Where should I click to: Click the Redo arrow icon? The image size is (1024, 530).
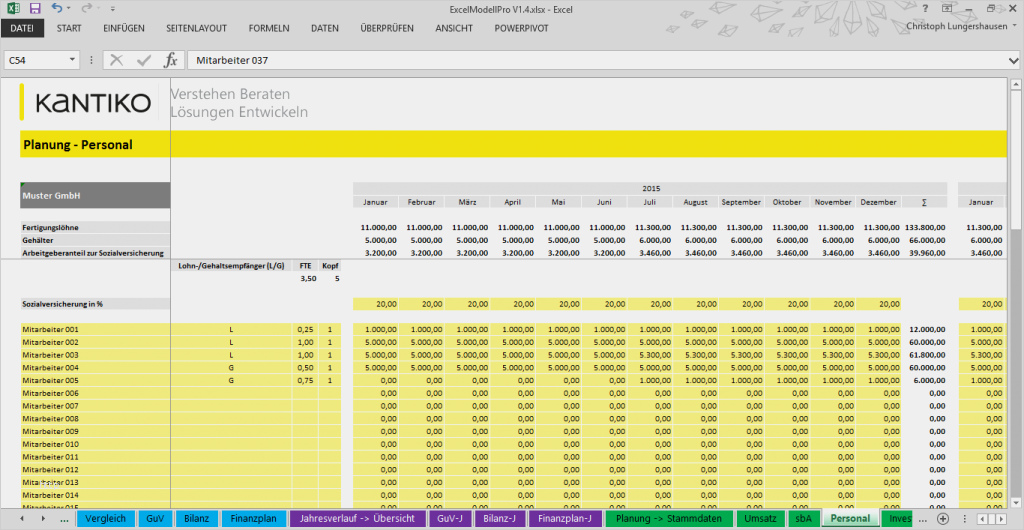pos(86,8)
